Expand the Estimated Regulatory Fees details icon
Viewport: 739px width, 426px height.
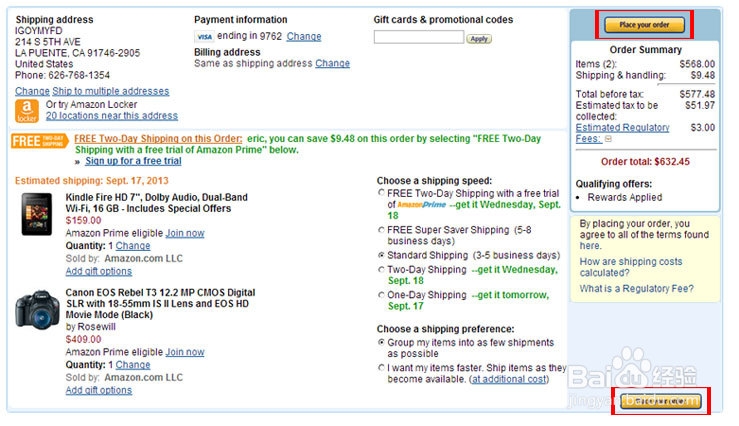pos(608,139)
